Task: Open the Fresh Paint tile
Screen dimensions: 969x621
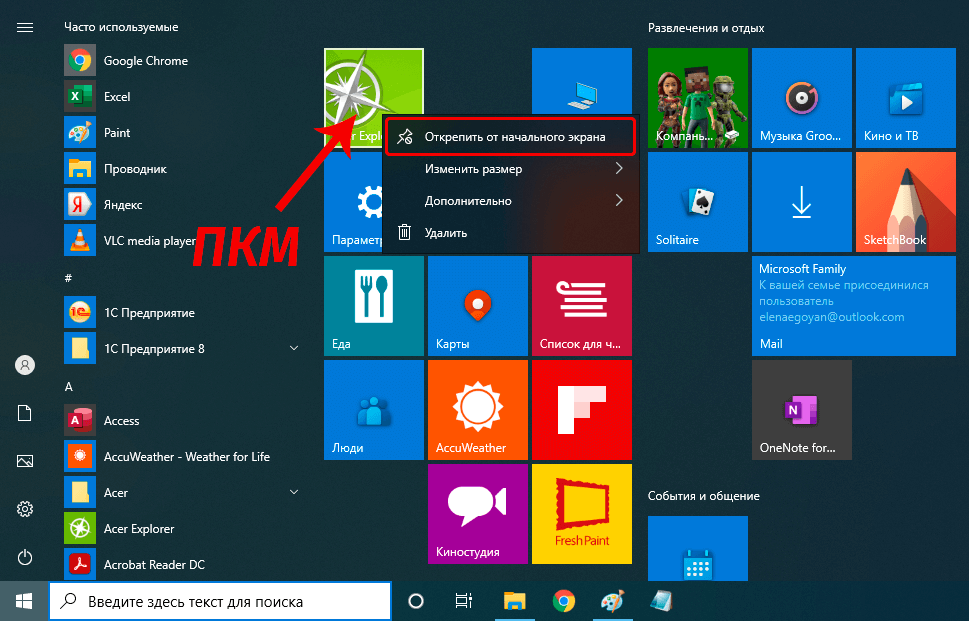Action: coord(581,513)
